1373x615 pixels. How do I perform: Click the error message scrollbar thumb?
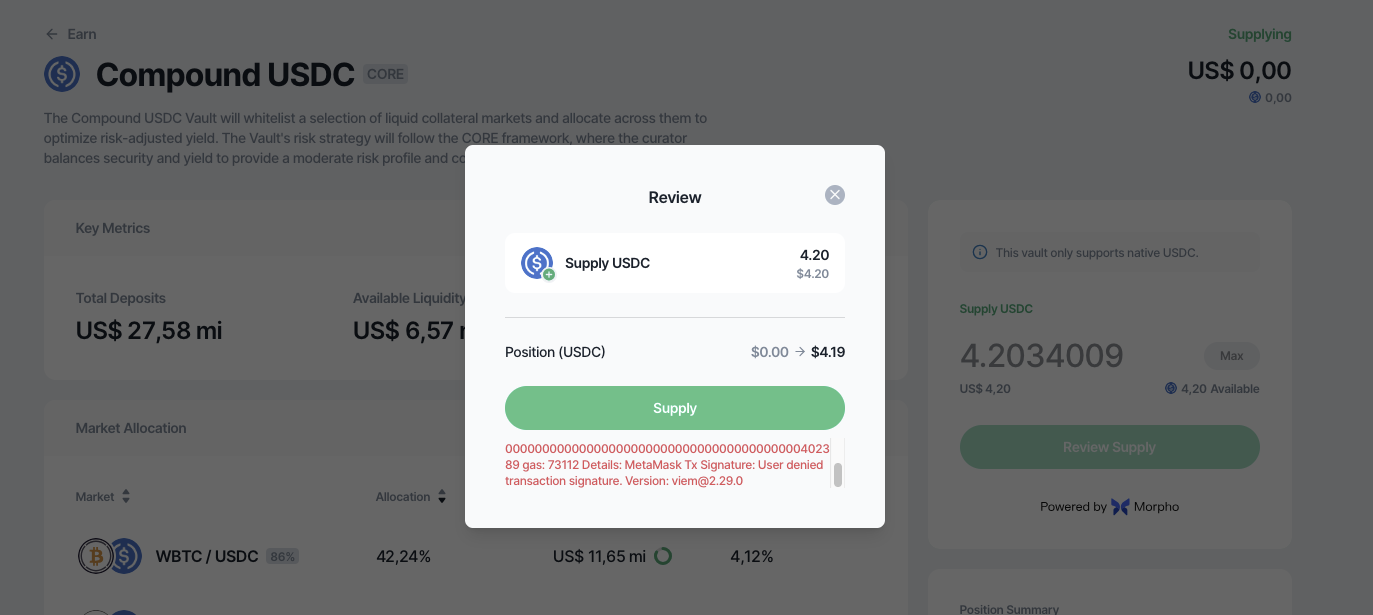coord(838,475)
